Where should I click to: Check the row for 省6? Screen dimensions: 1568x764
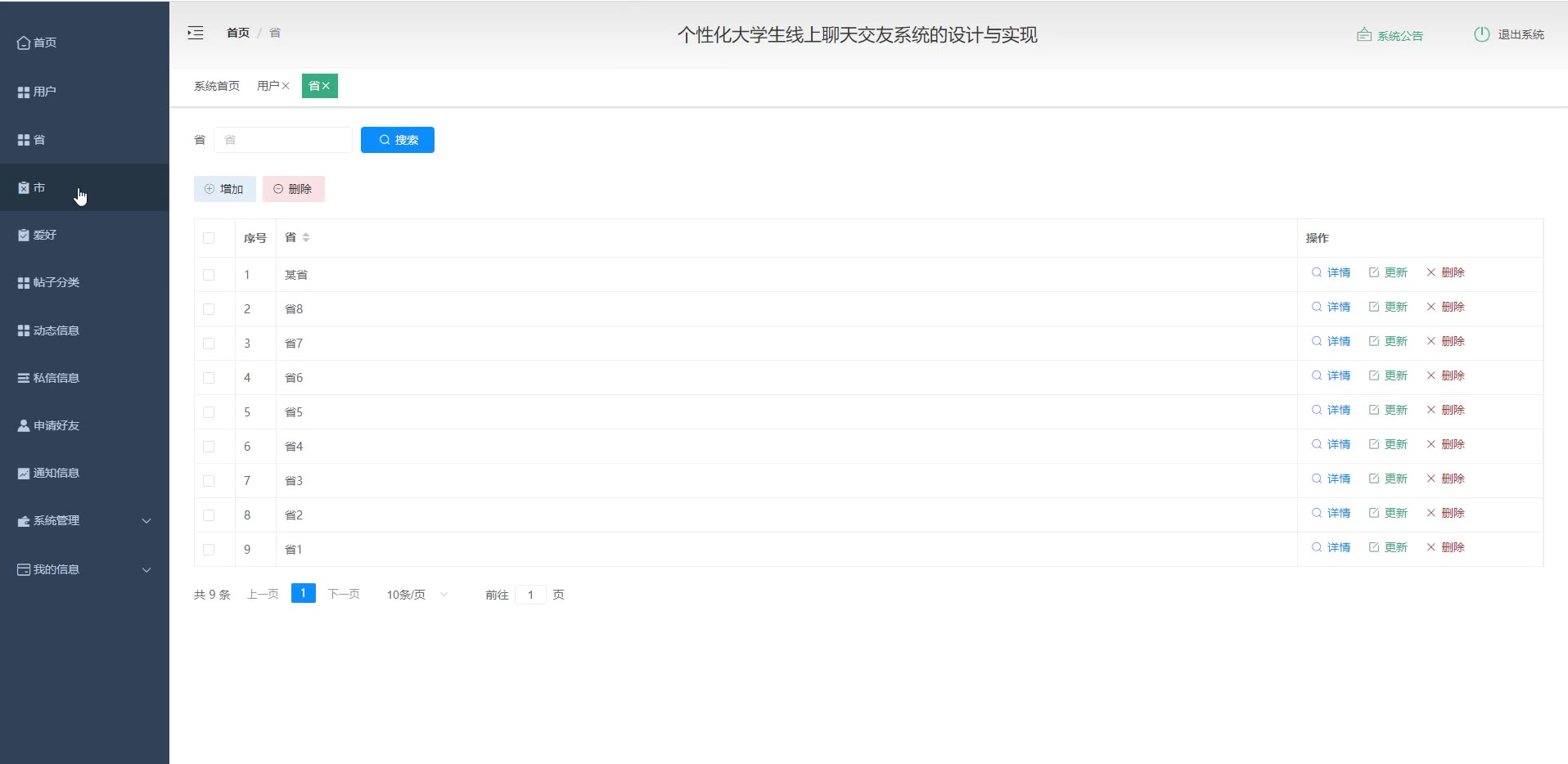tap(209, 378)
